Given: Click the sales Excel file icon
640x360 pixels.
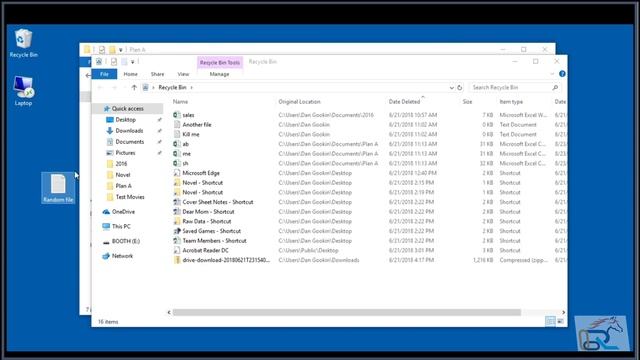Looking at the screenshot, I should [177, 115].
